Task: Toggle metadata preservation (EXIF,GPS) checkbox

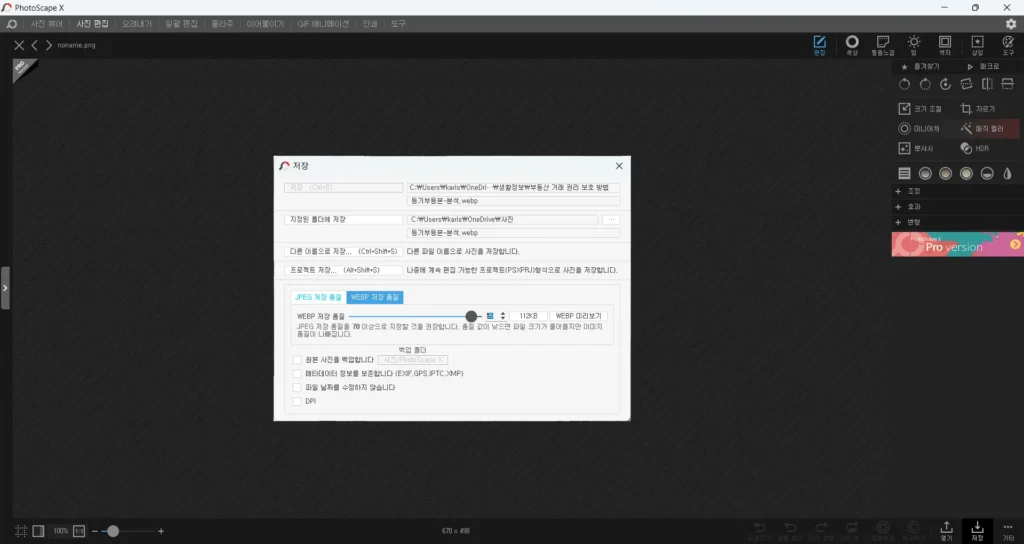Action: (x=297, y=374)
